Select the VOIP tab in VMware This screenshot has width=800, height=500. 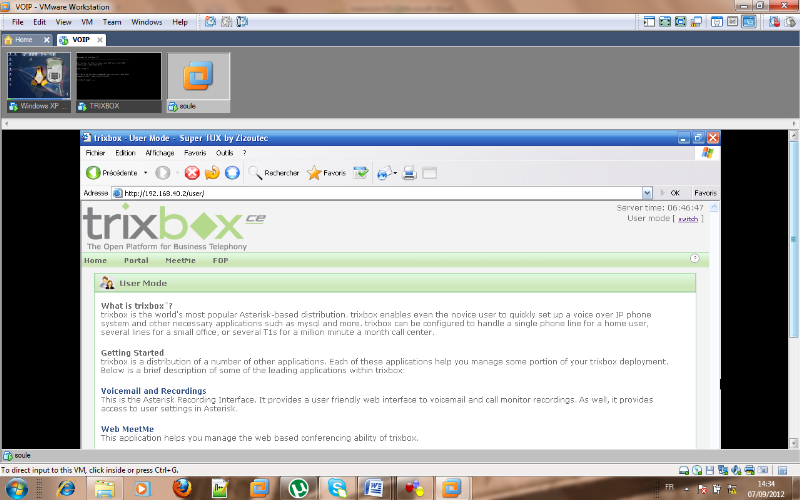pos(80,39)
